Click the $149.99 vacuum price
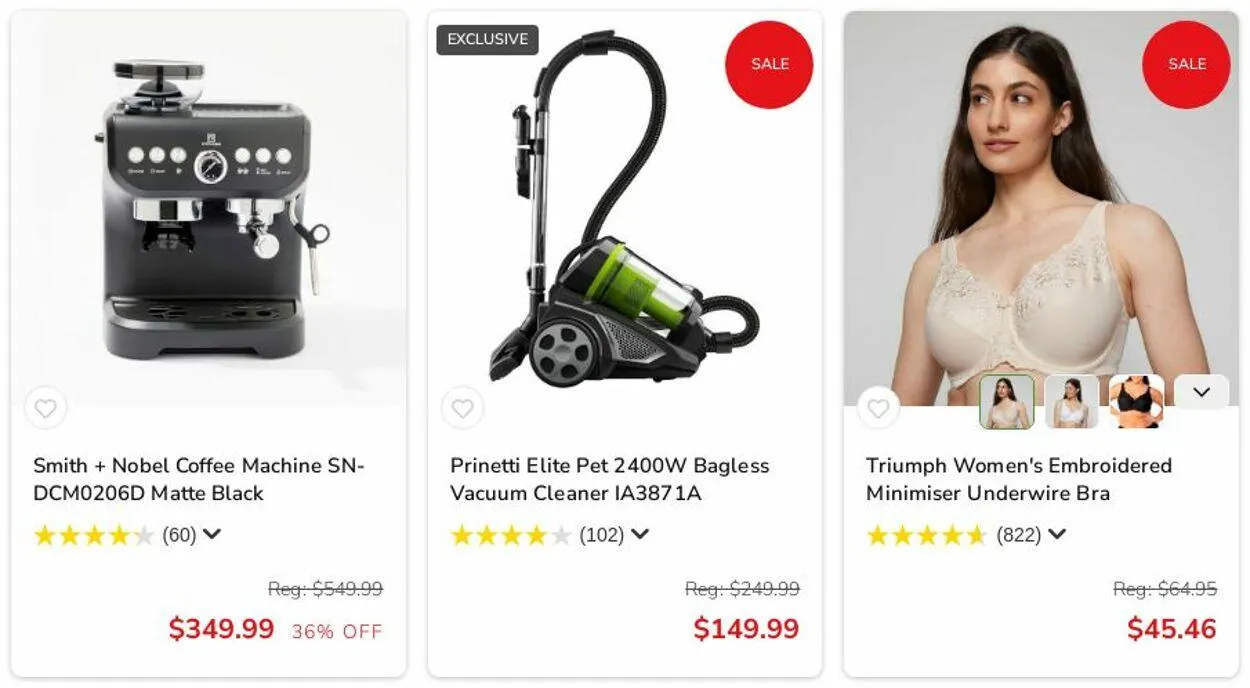Screen dimensions: 1250x688 (746, 629)
